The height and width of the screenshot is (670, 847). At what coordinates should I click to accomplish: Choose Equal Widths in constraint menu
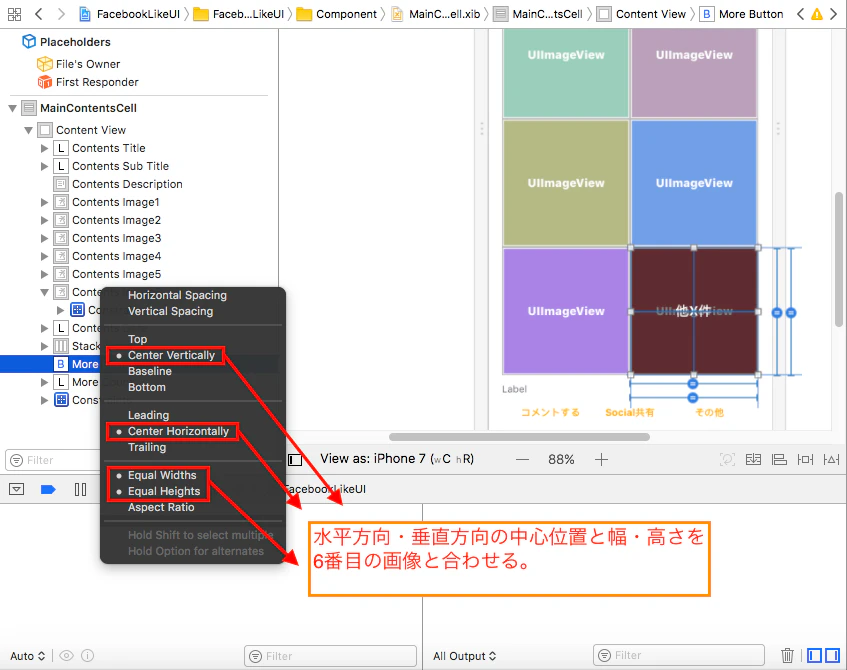162,475
